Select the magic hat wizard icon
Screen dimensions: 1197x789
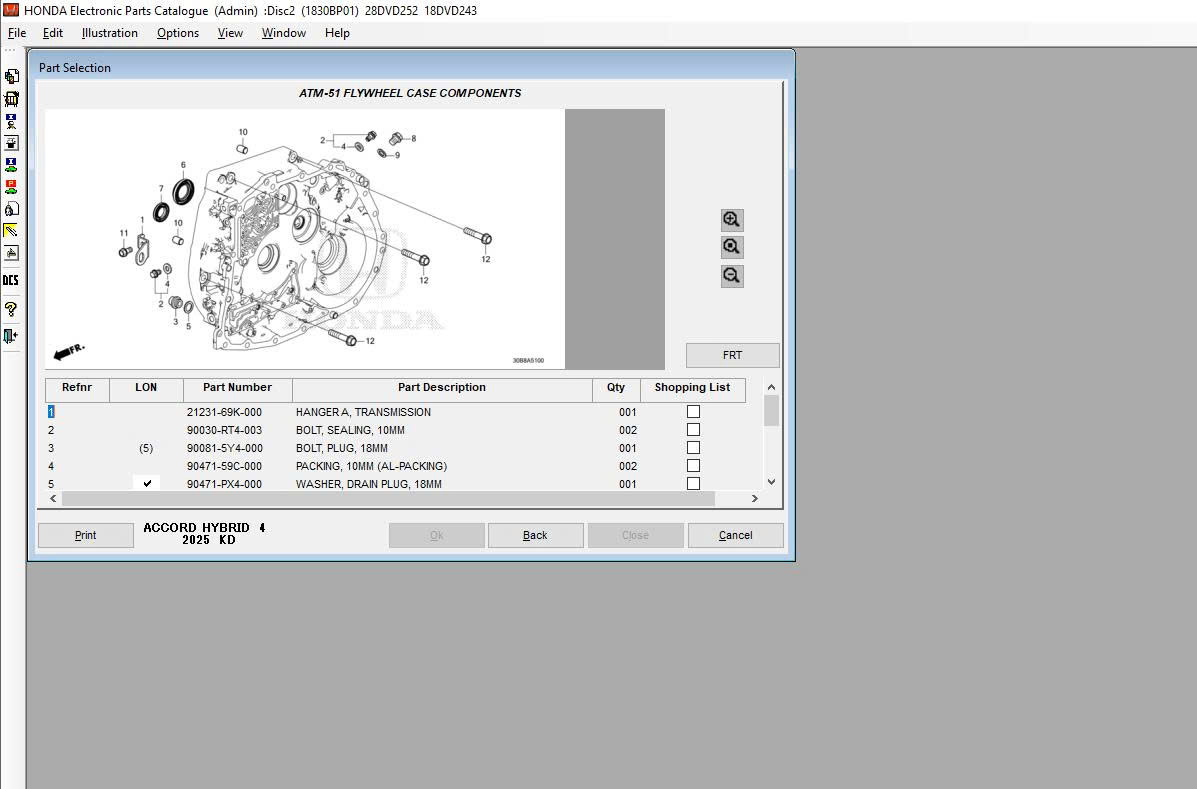pyautogui.click(x=11, y=143)
